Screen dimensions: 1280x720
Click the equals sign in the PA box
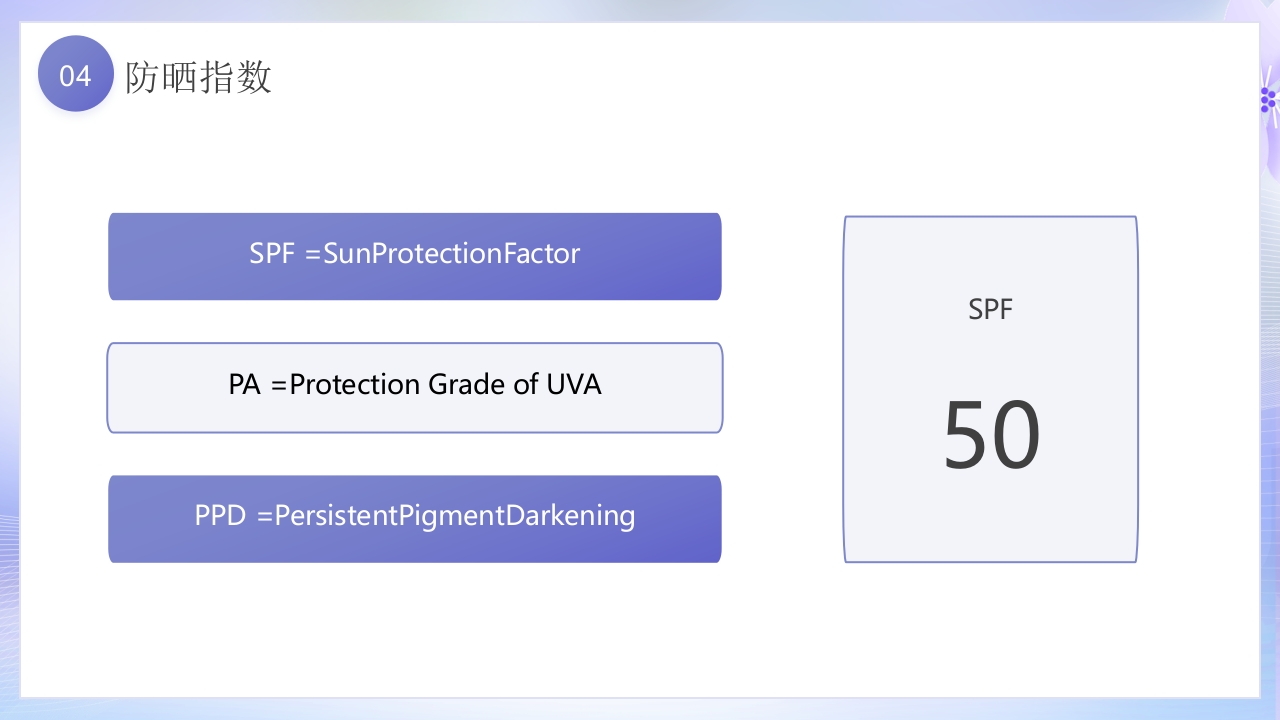279,386
